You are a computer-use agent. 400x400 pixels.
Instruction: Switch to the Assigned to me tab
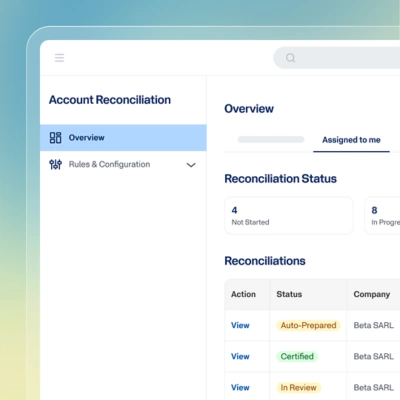pos(351,140)
